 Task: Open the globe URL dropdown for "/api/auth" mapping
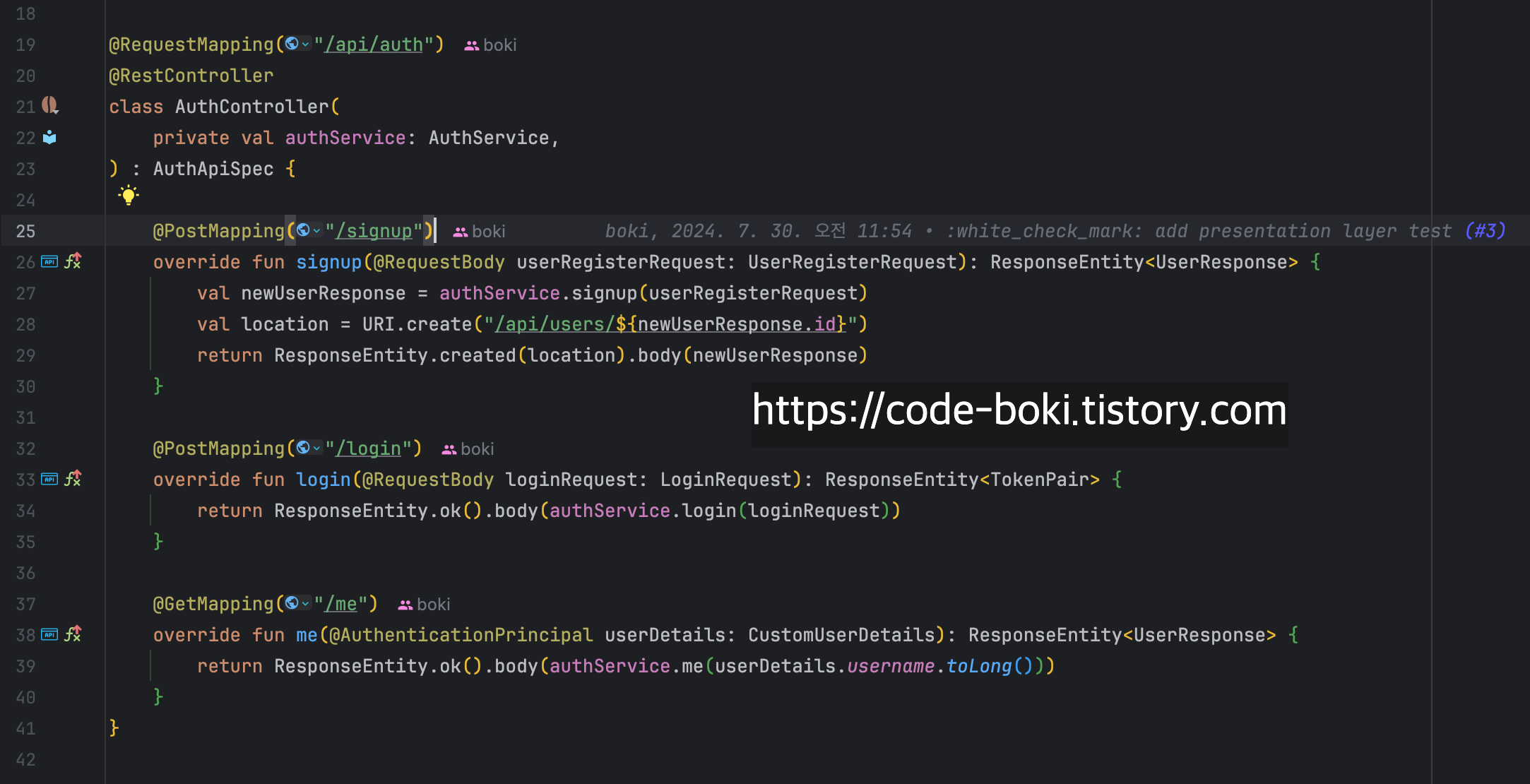pyautogui.click(x=297, y=44)
